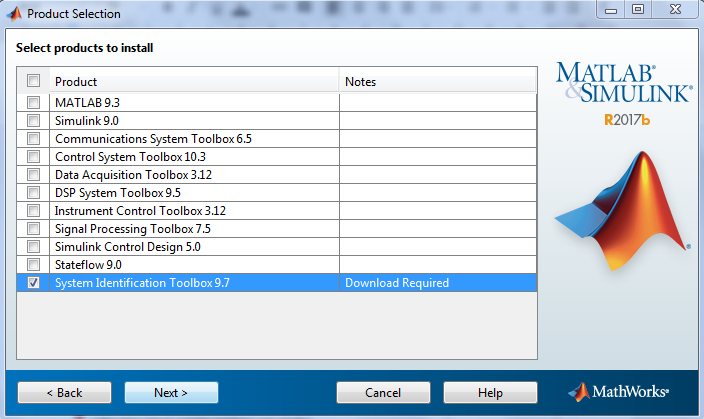Check the Simulink Control Design 5.0 checkbox

click(33, 247)
